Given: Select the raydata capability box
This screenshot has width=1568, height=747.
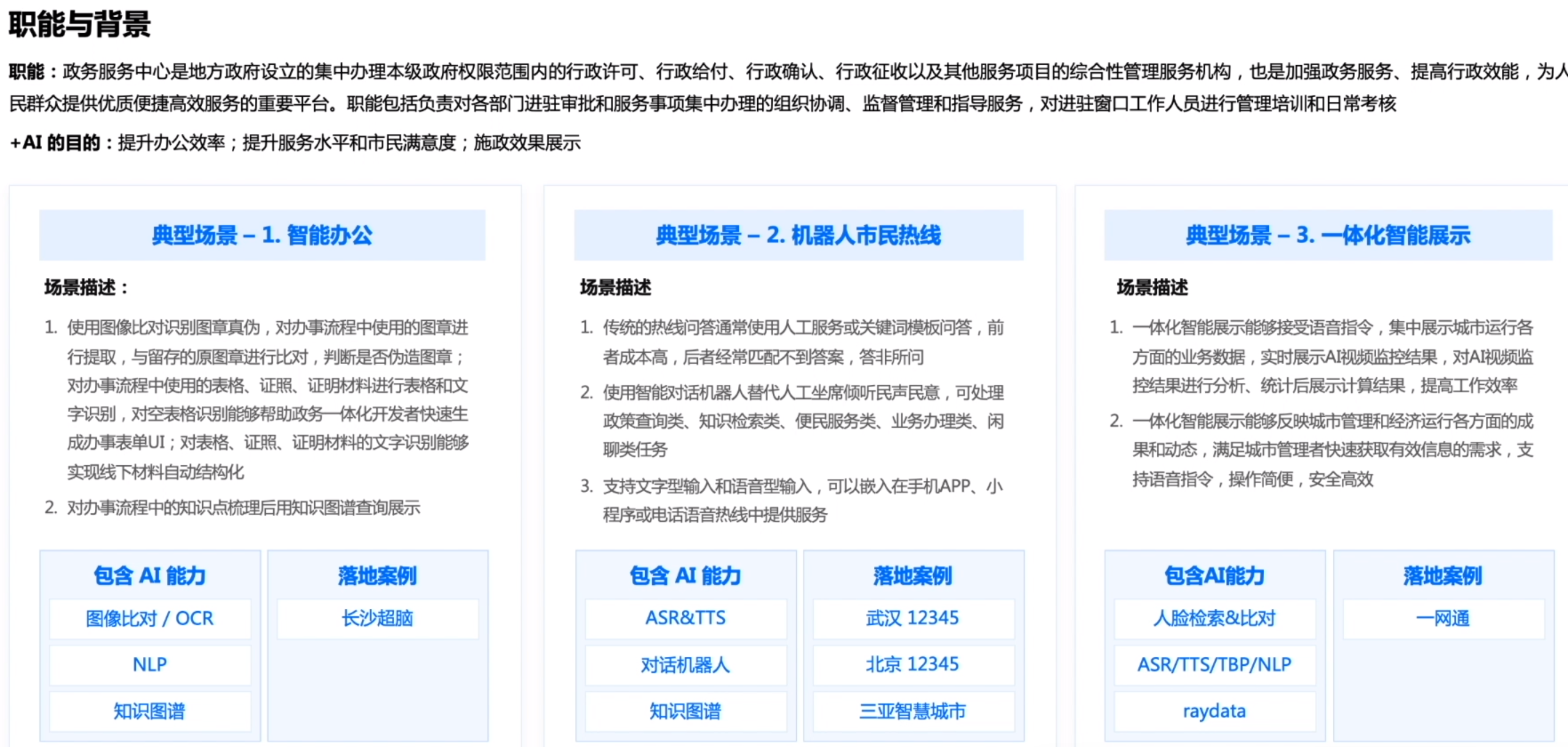Looking at the screenshot, I should pyautogui.click(x=1214, y=711).
